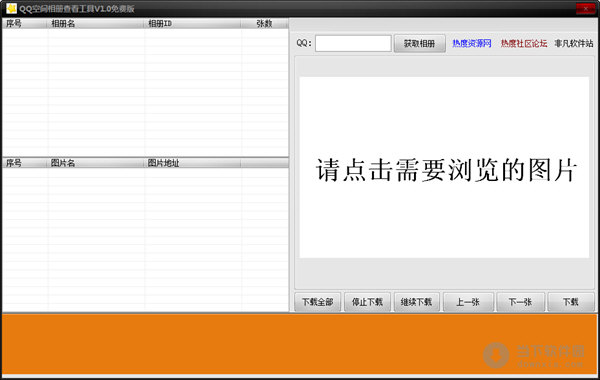Open the 热度社区论坛 link
The image size is (600, 380).
click(524, 43)
